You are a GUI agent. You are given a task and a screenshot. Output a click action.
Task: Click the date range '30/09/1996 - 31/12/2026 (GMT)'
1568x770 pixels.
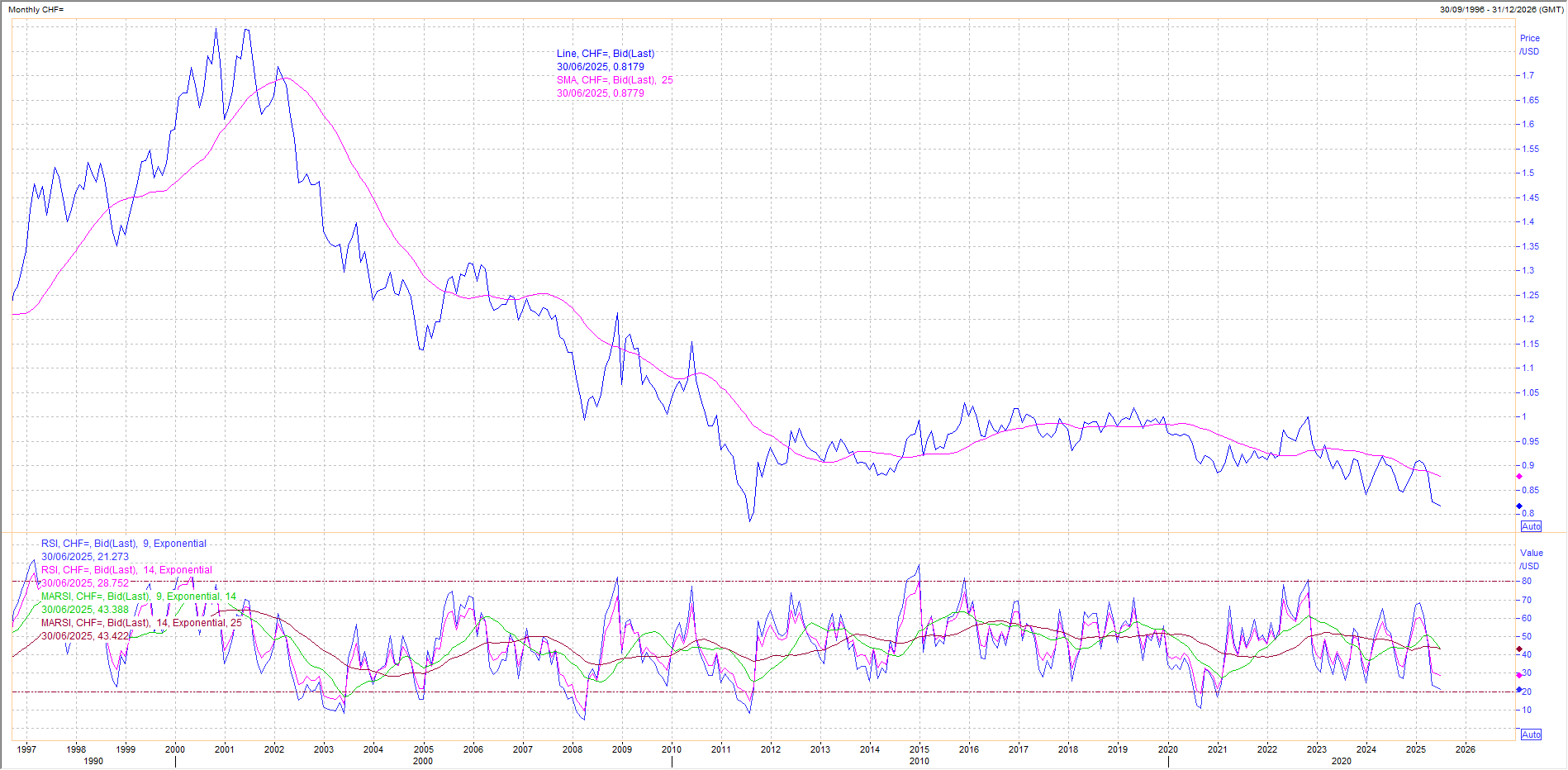coord(1501,10)
